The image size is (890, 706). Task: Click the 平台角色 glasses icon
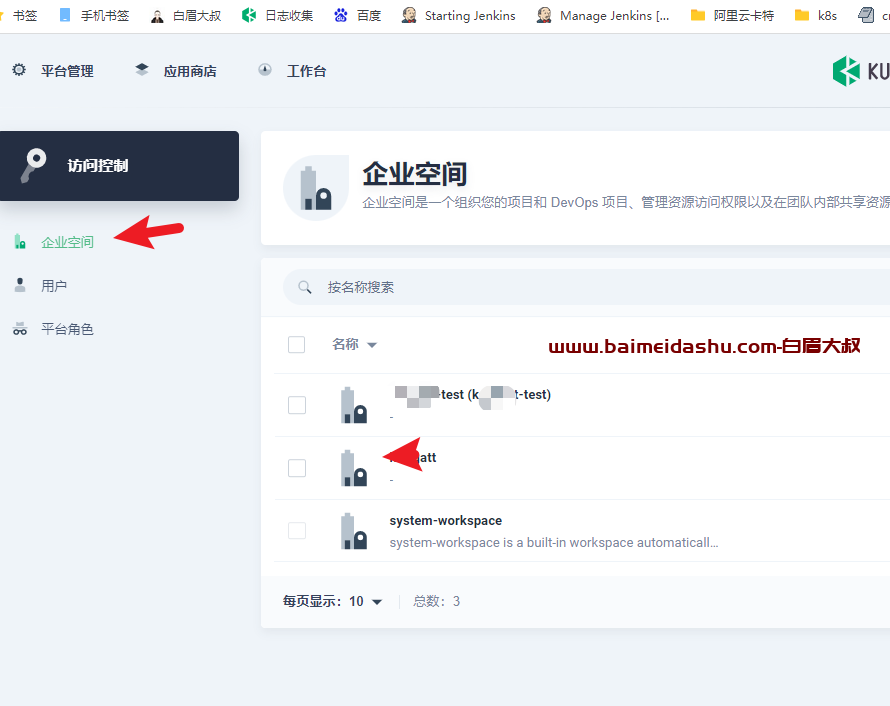pos(20,329)
